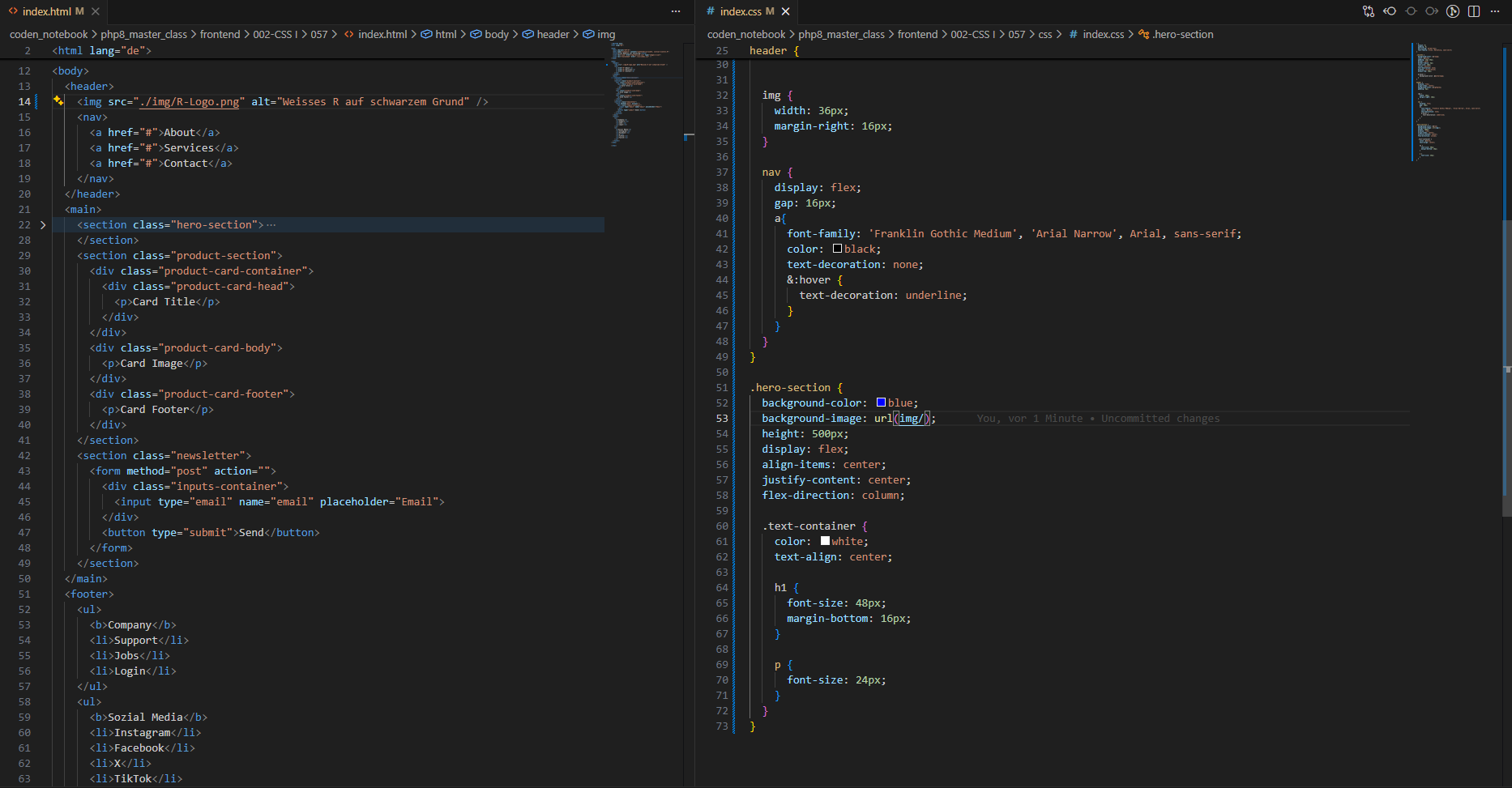Click the white color swatch on line 61
1512x788 pixels.
tap(825, 541)
